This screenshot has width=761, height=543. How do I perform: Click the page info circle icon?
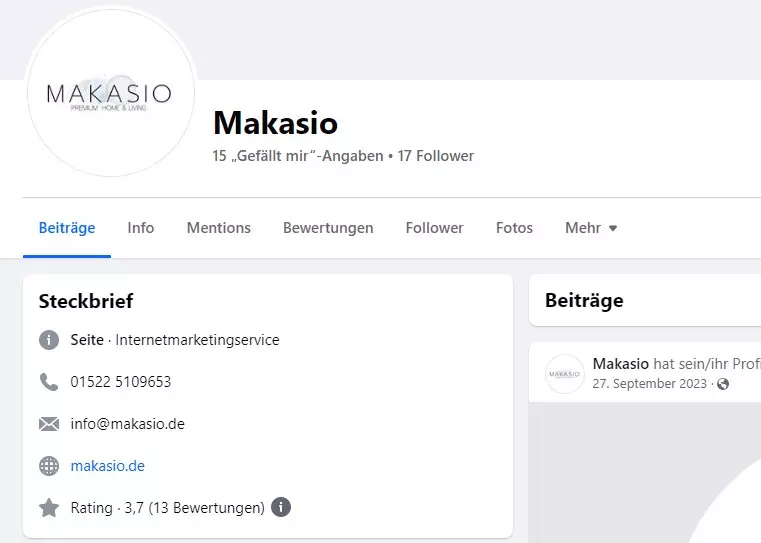[49, 340]
